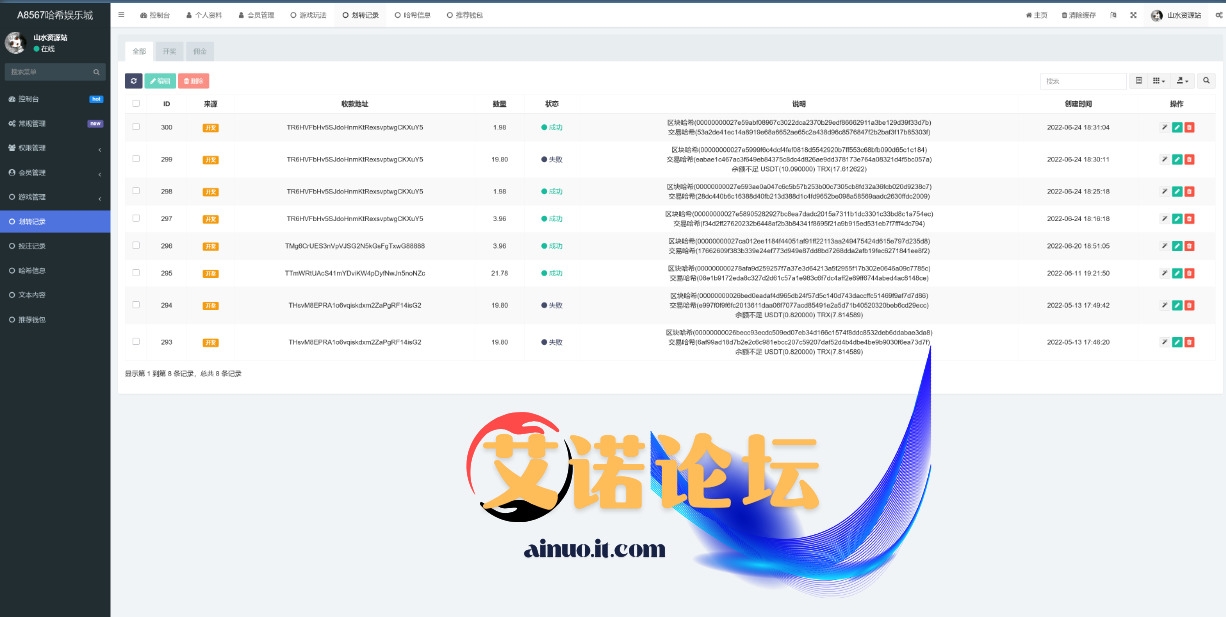Image resolution: width=1226 pixels, height=617 pixels.
Task: Click the green edit icon for row 298
Action: pyautogui.click(x=1177, y=191)
